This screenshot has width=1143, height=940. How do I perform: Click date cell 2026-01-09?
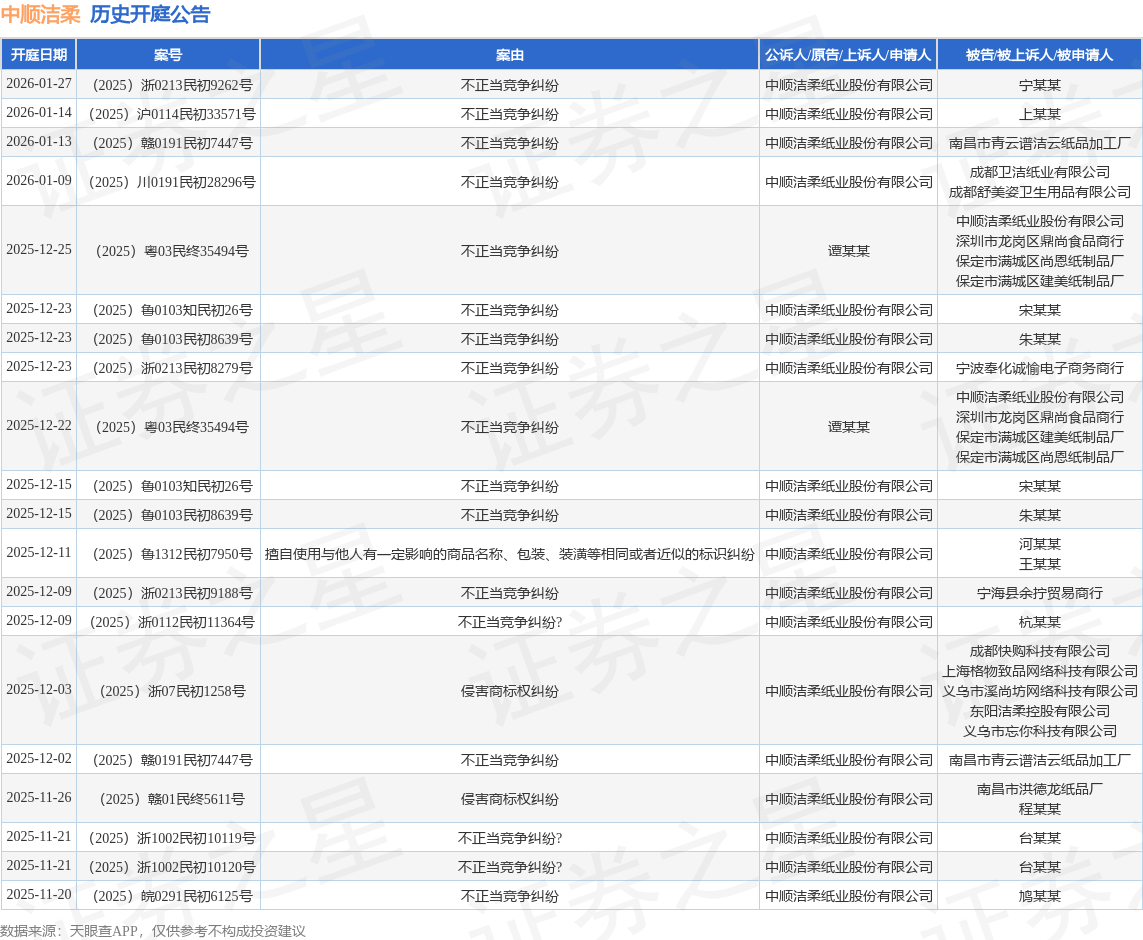39,181
